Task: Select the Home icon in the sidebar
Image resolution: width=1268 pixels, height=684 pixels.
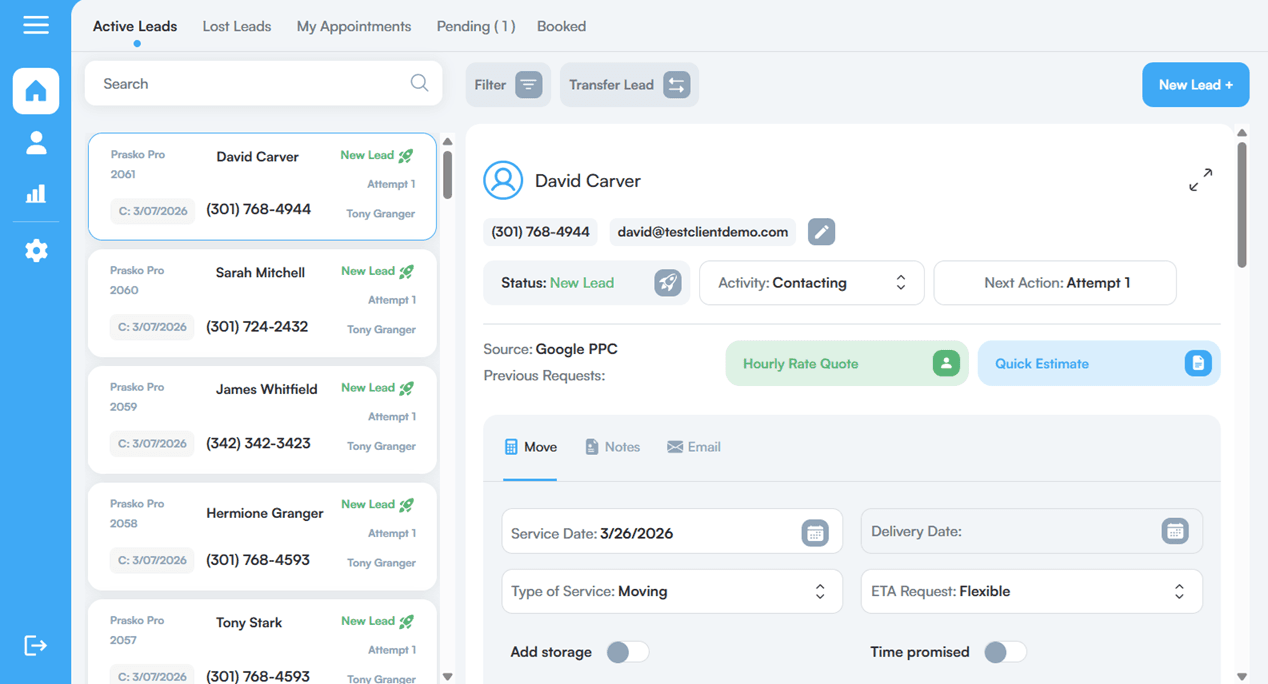Action: [x=36, y=91]
